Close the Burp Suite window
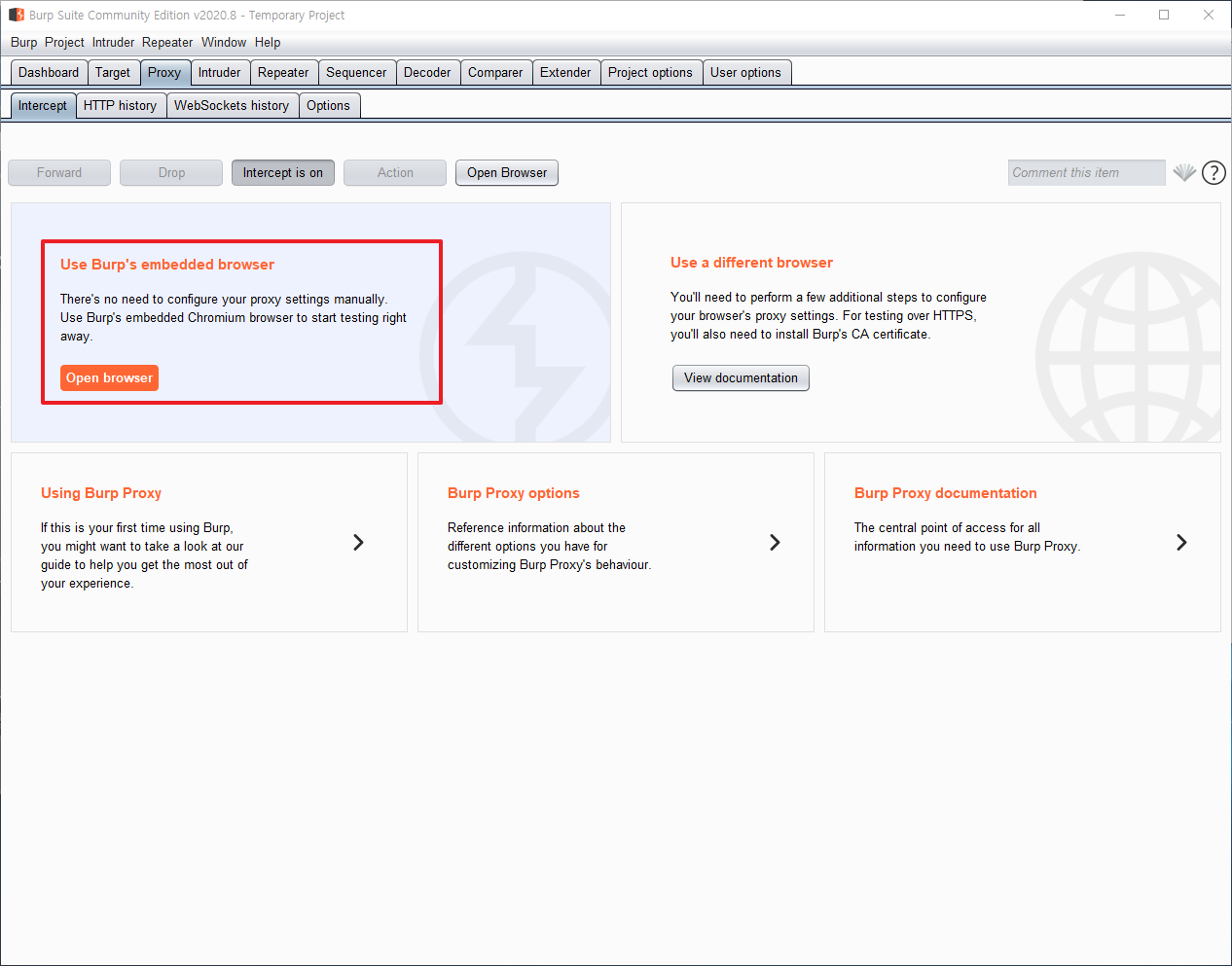This screenshot has height=966, width=1232. tap(1209, 15)
